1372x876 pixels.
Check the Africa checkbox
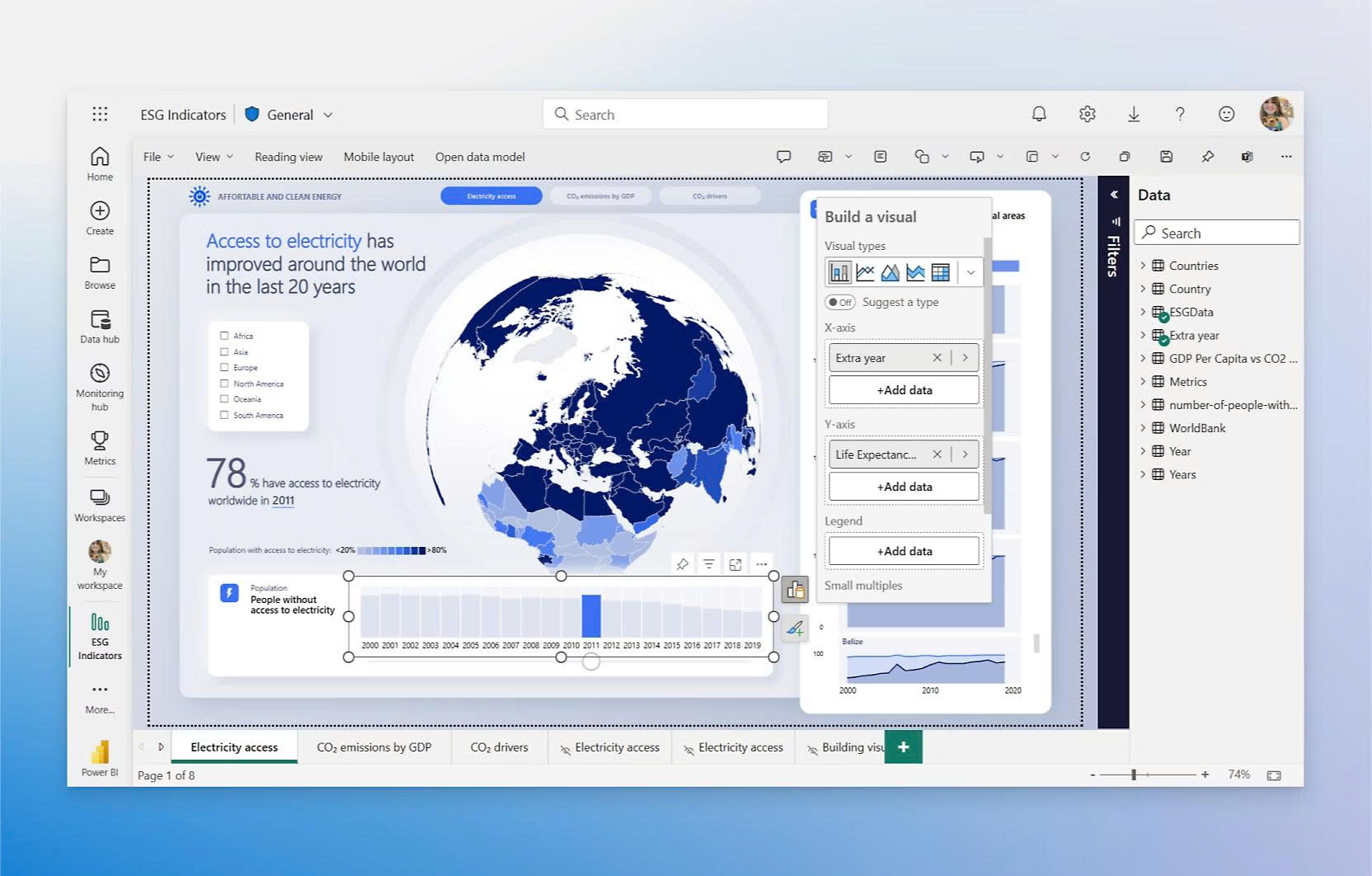pos(224,336)
